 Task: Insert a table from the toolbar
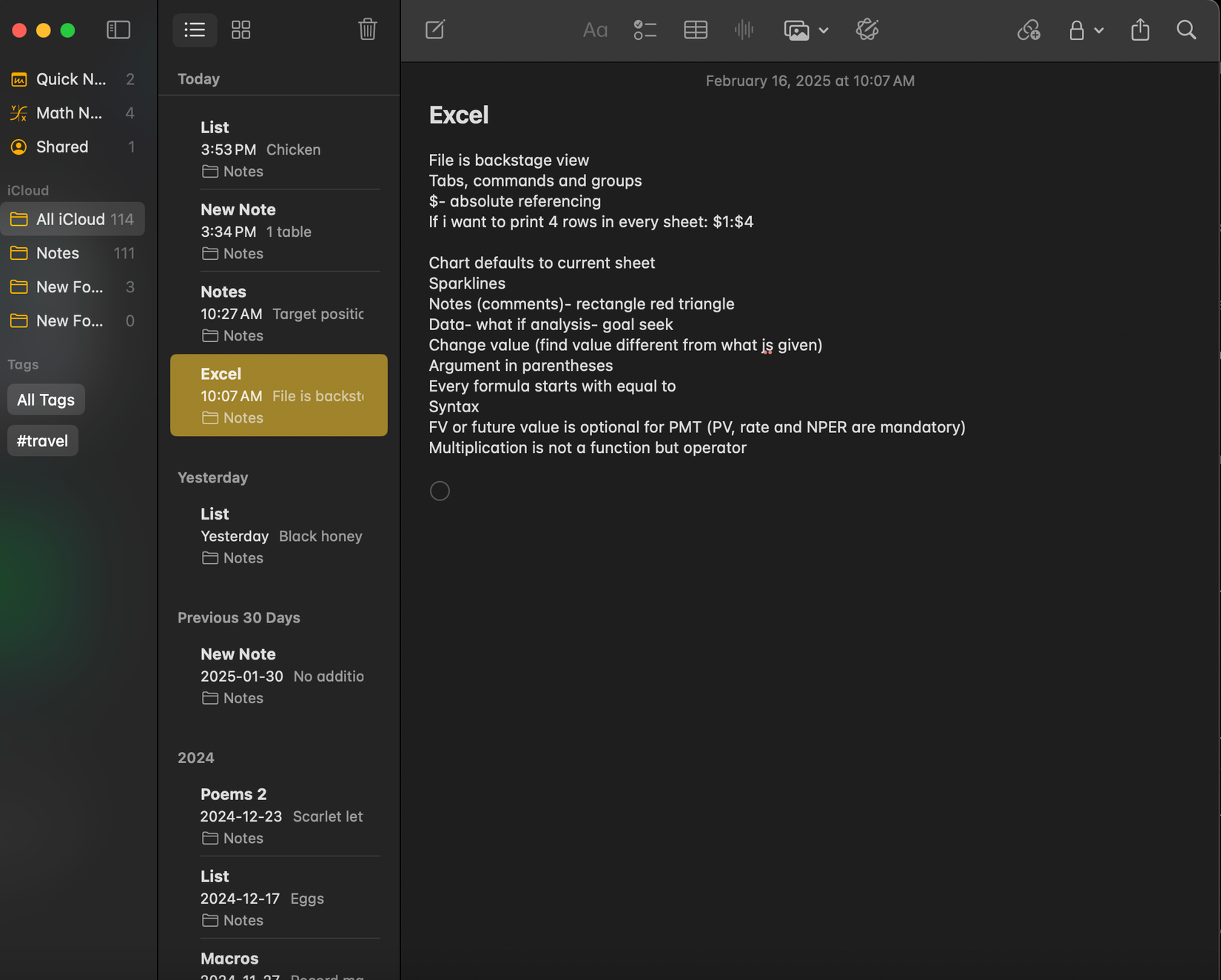pyautogui.click(x=696, y=30)
